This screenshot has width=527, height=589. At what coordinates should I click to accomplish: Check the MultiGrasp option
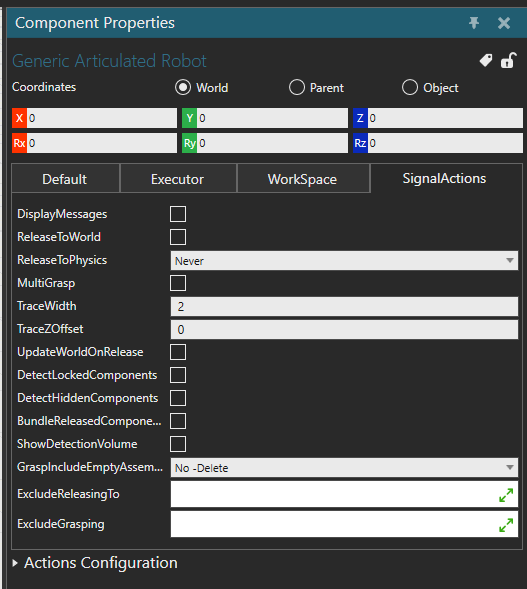(178, 283)
